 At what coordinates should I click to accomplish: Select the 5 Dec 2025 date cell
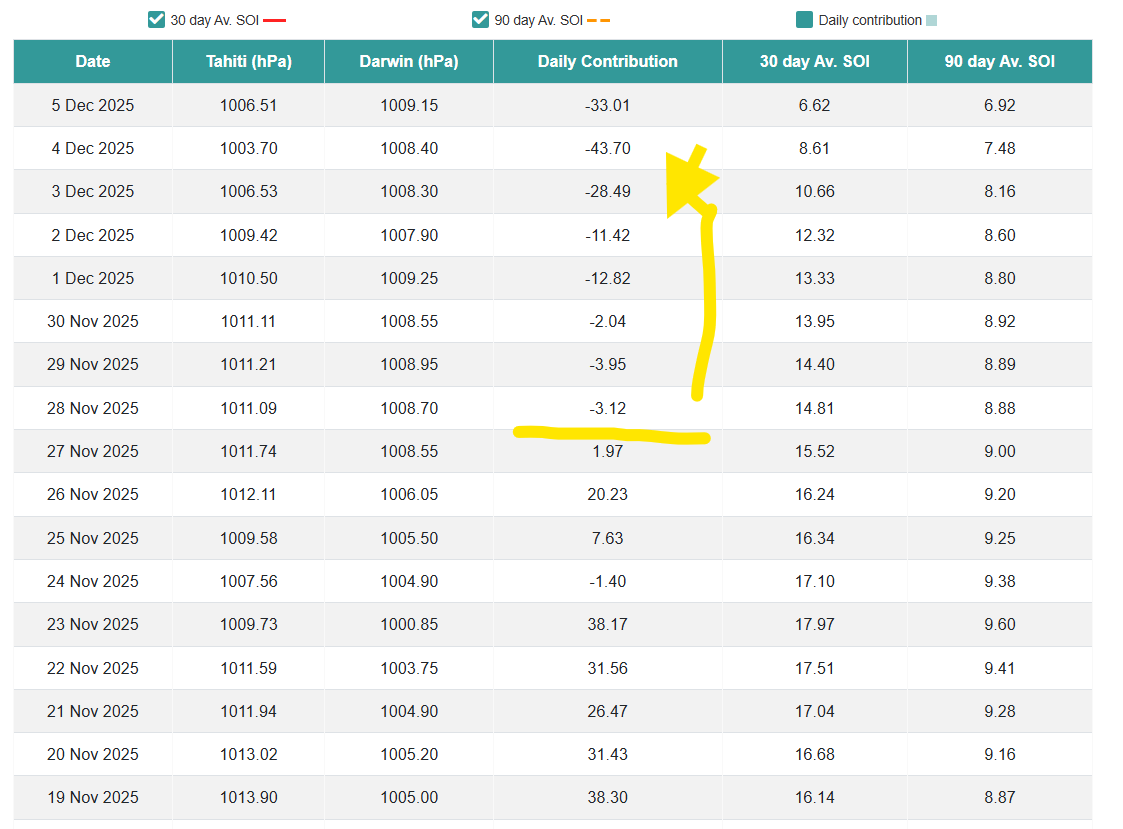93,105
